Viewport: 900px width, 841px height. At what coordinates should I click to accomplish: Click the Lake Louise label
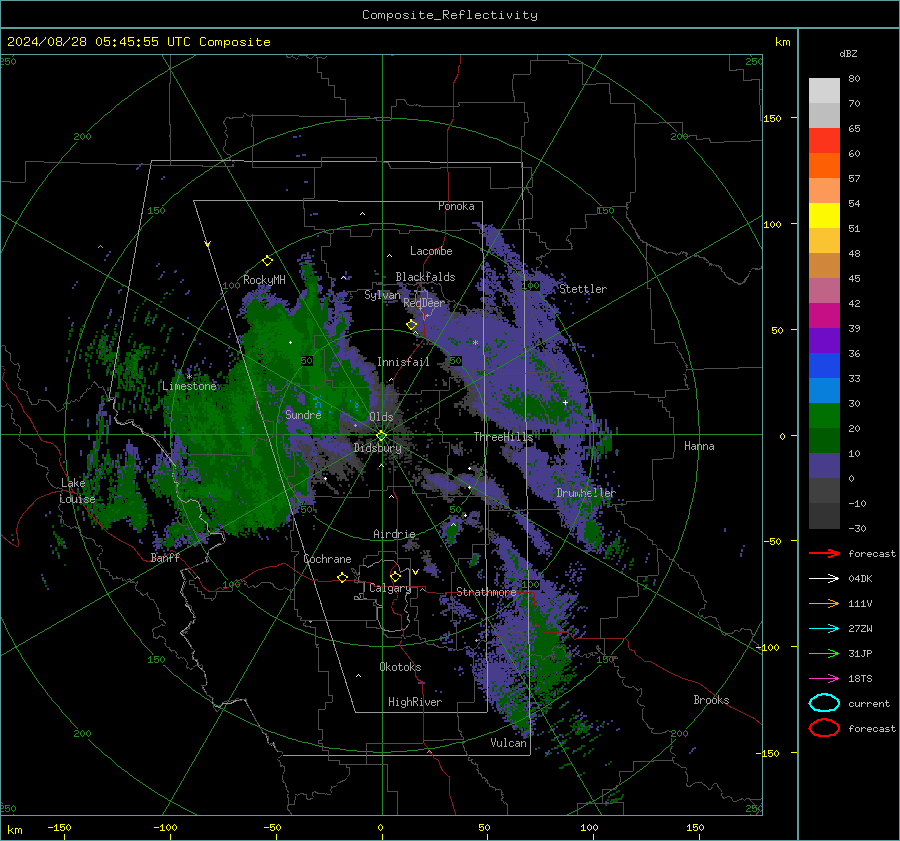click(x=77, y=491)
